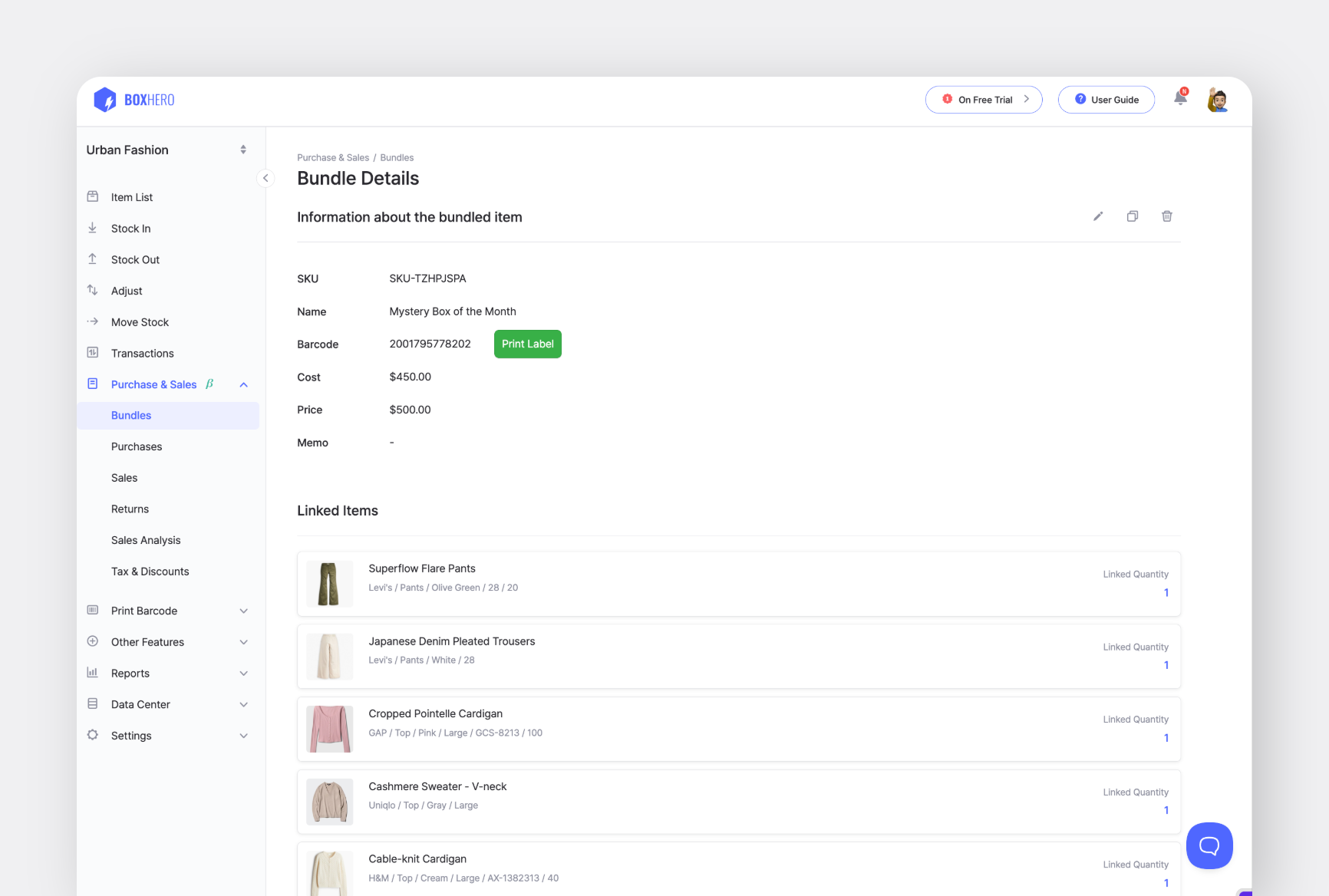Collapse the Purchase & Sales section chevron
Image resolution: width=1329 pixels, height=896 pixels.
[243, 384]
